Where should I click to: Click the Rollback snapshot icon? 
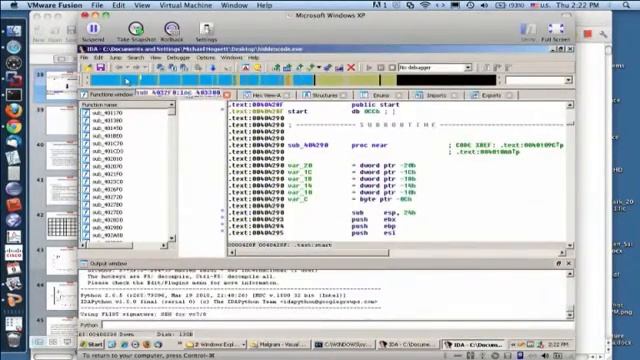(x=172, y=29)
